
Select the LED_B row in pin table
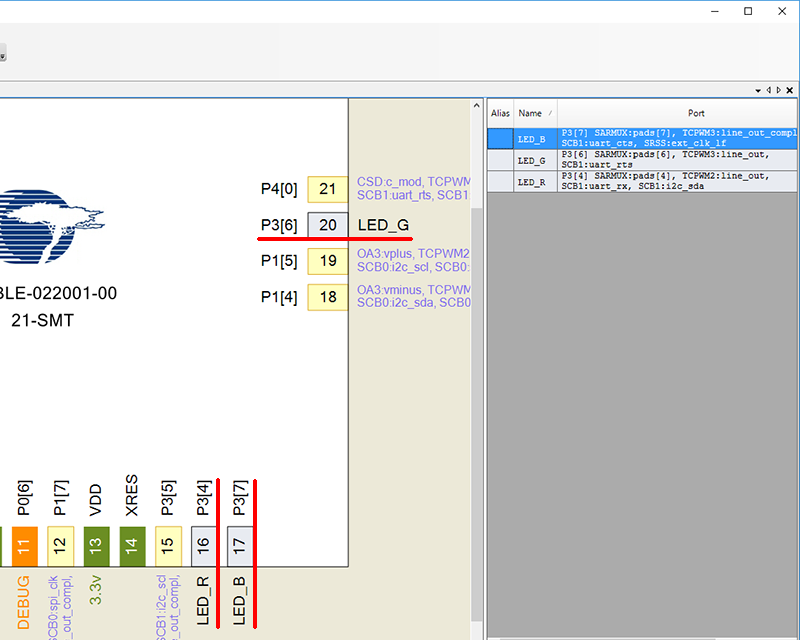pyautogui.click(x=642, y=138)
